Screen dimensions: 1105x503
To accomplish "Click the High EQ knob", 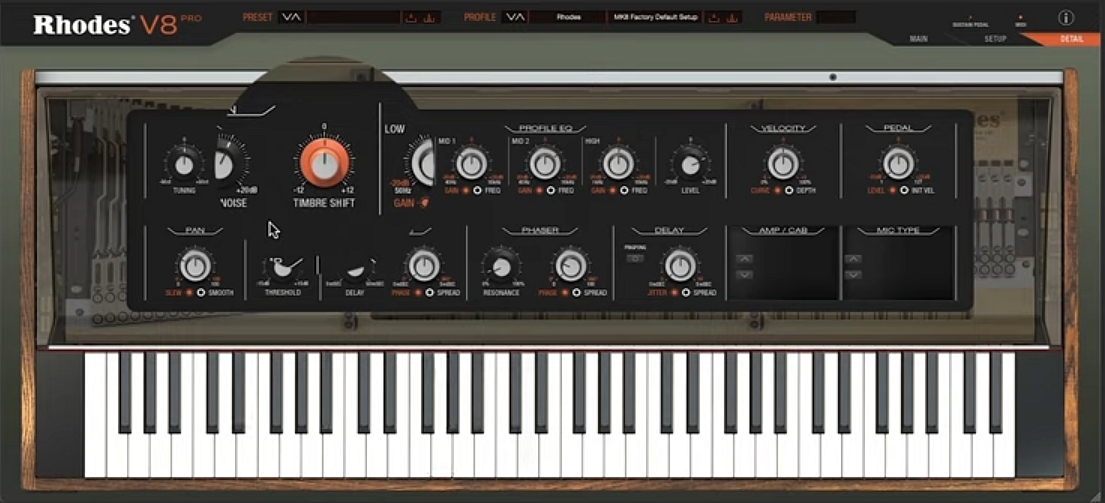I will [x=618, y=163].
